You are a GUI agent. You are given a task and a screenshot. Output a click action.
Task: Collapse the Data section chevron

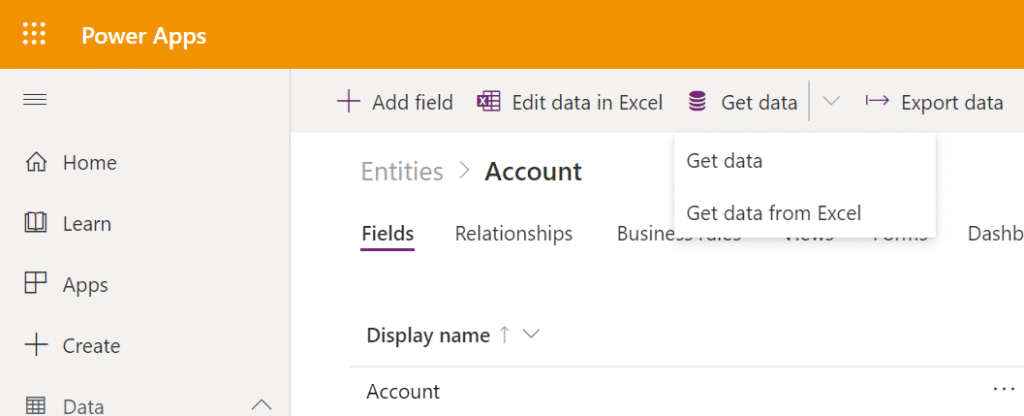tap(261, 405)
